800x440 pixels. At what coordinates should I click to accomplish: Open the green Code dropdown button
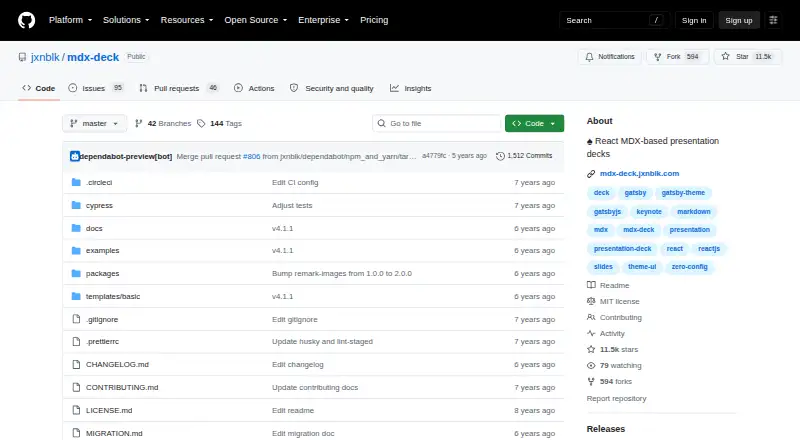coord(534,124)
